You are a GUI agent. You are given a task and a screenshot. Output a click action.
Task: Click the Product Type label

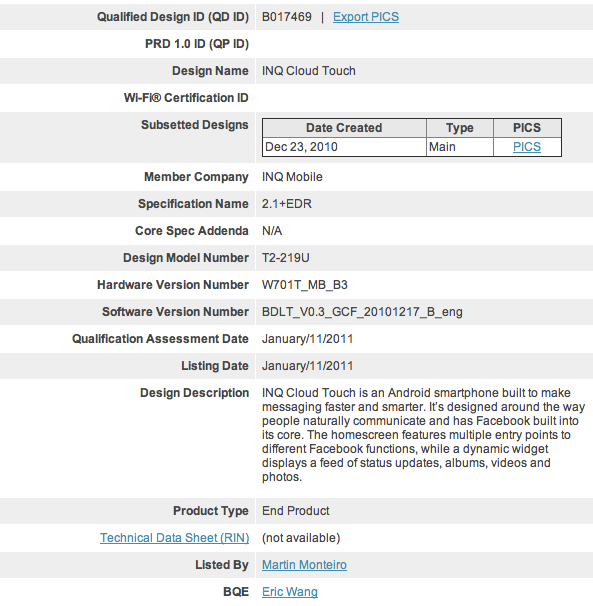(x=211, y=511)
